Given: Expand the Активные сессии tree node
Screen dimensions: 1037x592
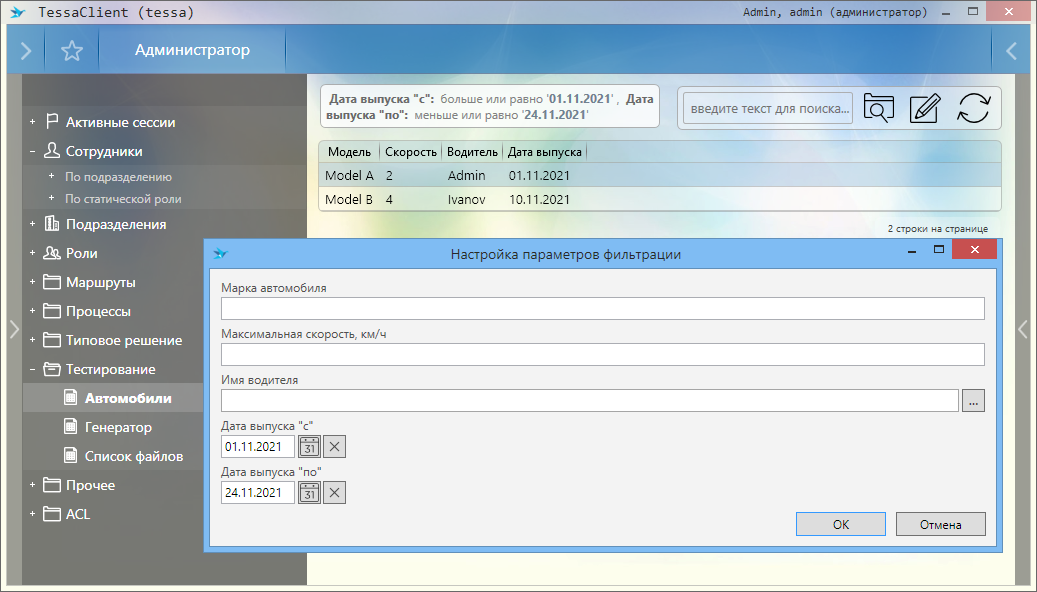Looking at the screenshot, I should coord(32,123).
